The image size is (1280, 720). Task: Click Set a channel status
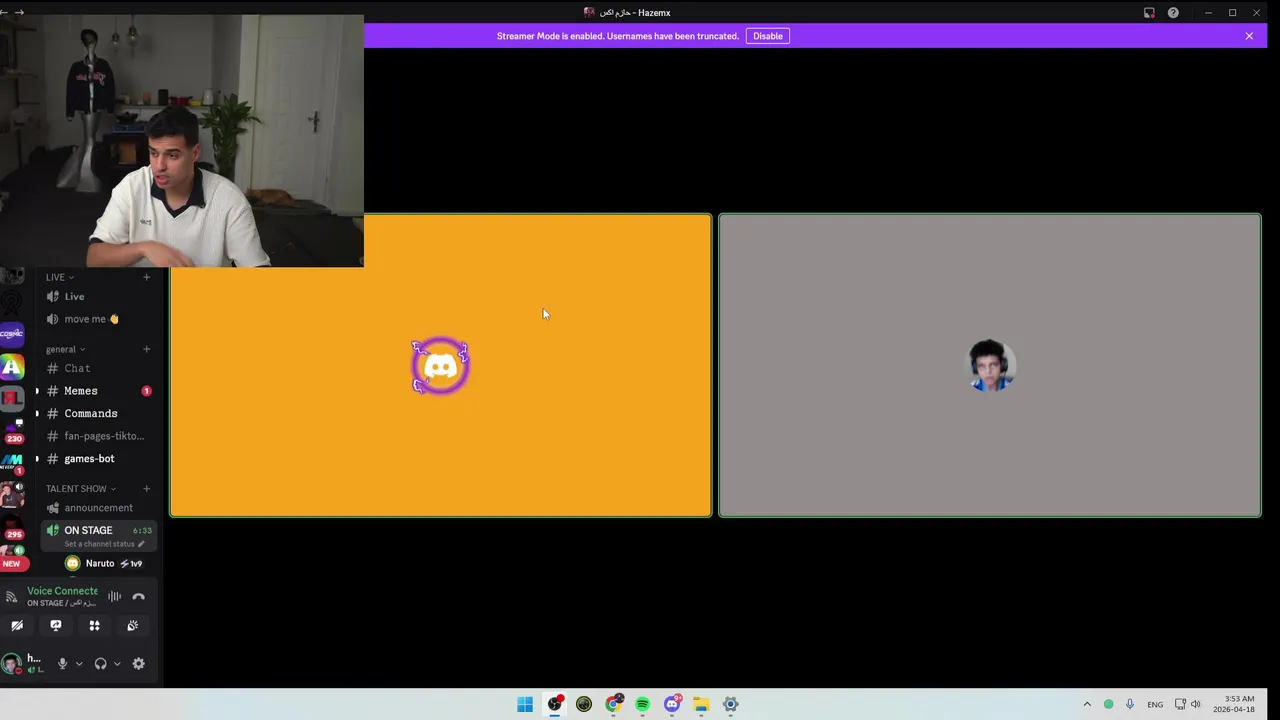pyautogui.click(x=104, y=544)
